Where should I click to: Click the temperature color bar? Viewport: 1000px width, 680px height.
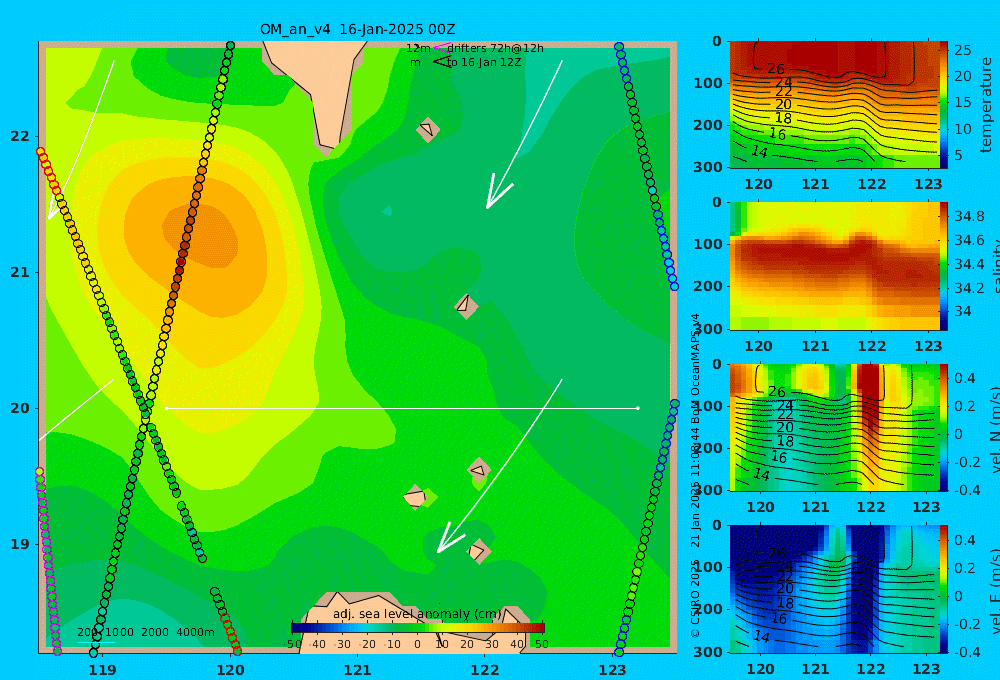click(944, 105)
